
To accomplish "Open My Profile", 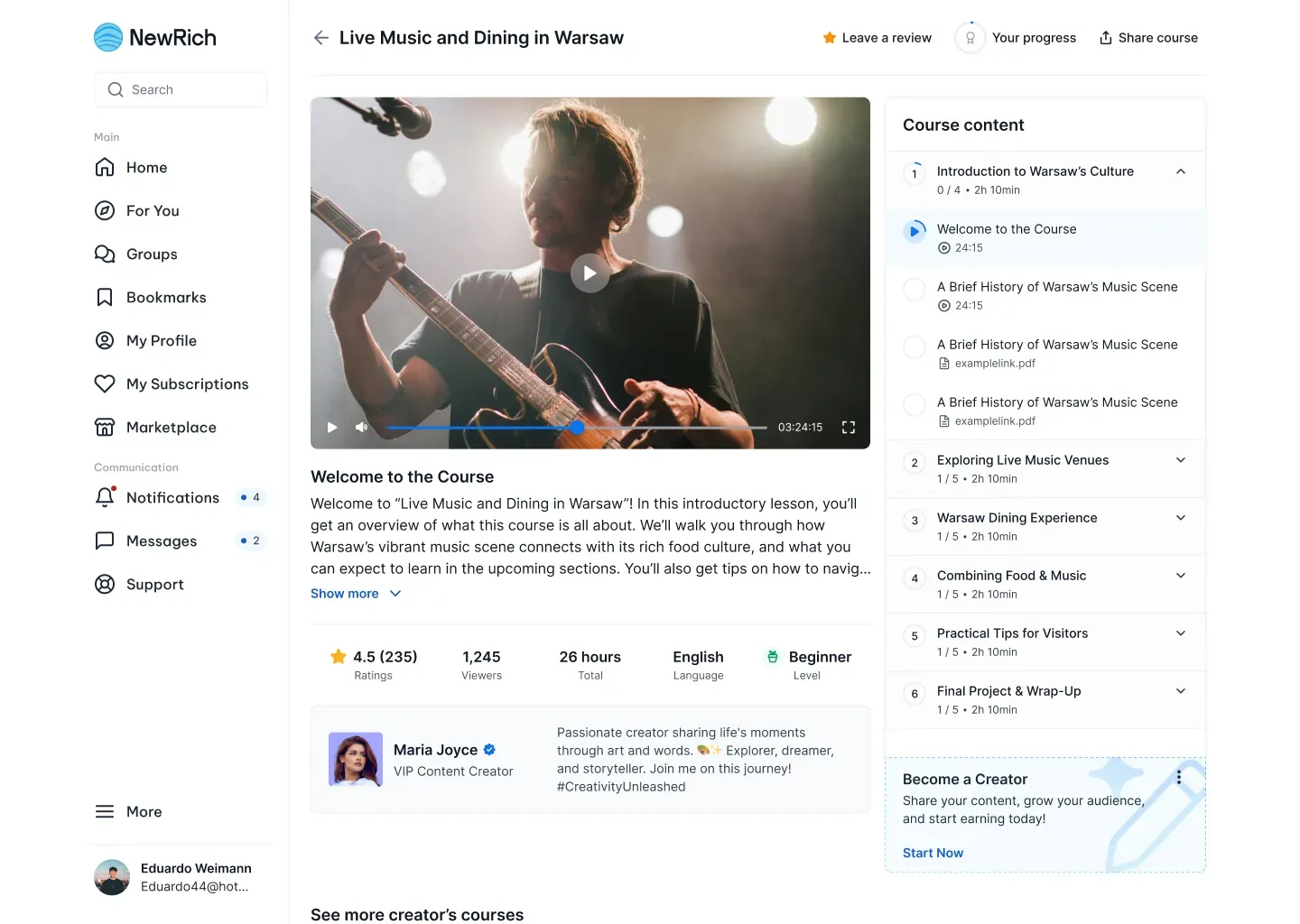I will (x=162, y=340).
